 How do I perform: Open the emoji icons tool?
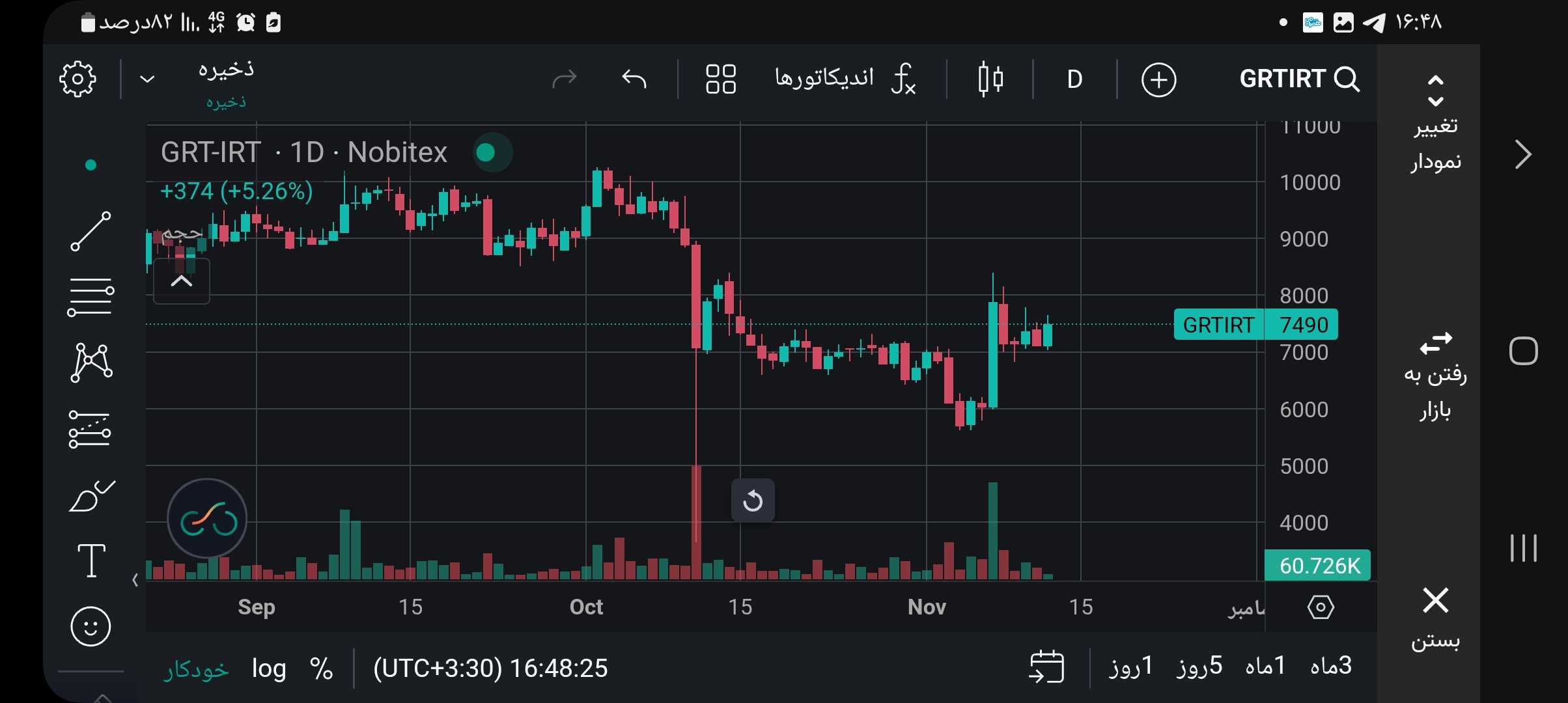(91, 626)
